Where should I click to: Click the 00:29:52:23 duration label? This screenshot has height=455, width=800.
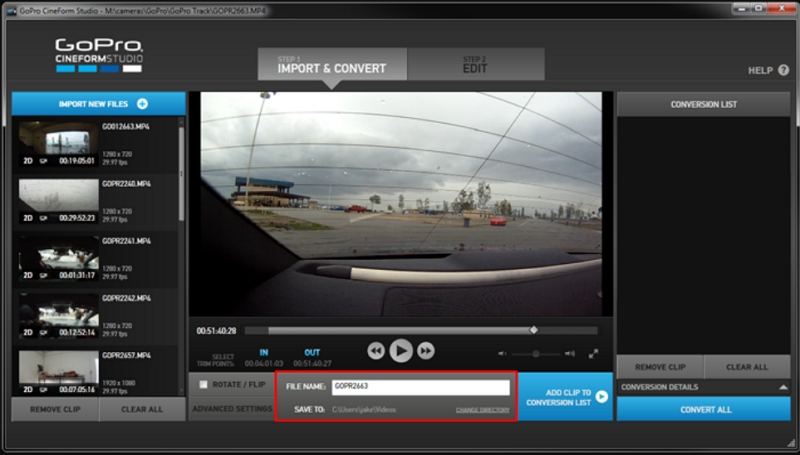click(x=77, y=218)
